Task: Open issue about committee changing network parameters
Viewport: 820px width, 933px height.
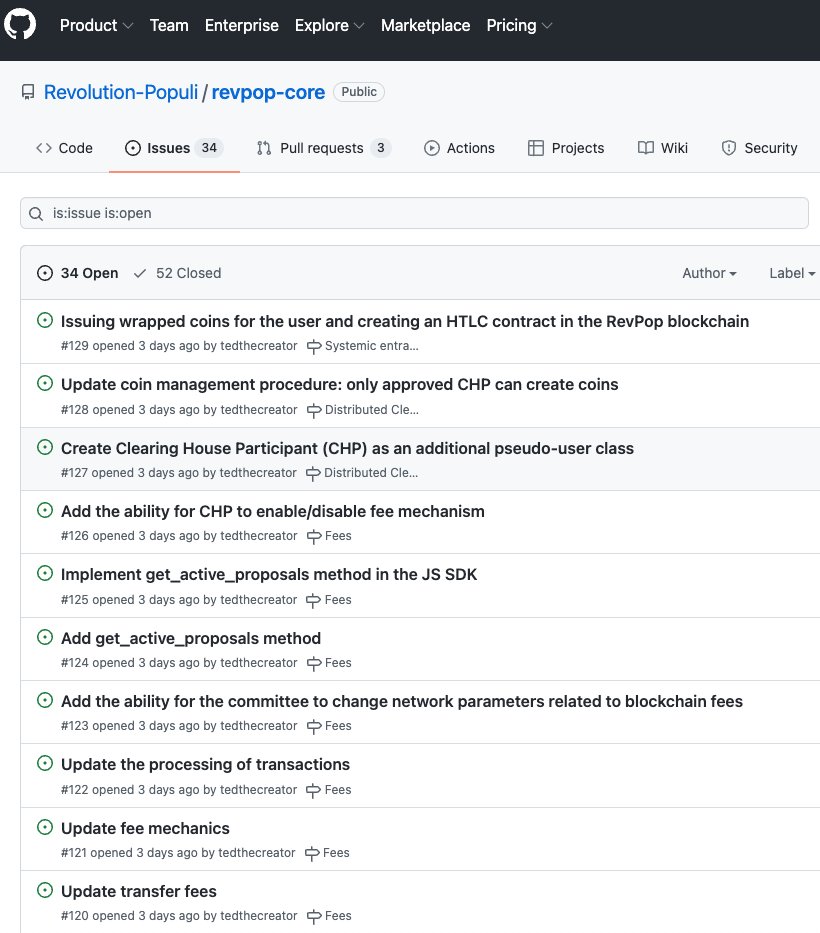Action: click(402, 702)
